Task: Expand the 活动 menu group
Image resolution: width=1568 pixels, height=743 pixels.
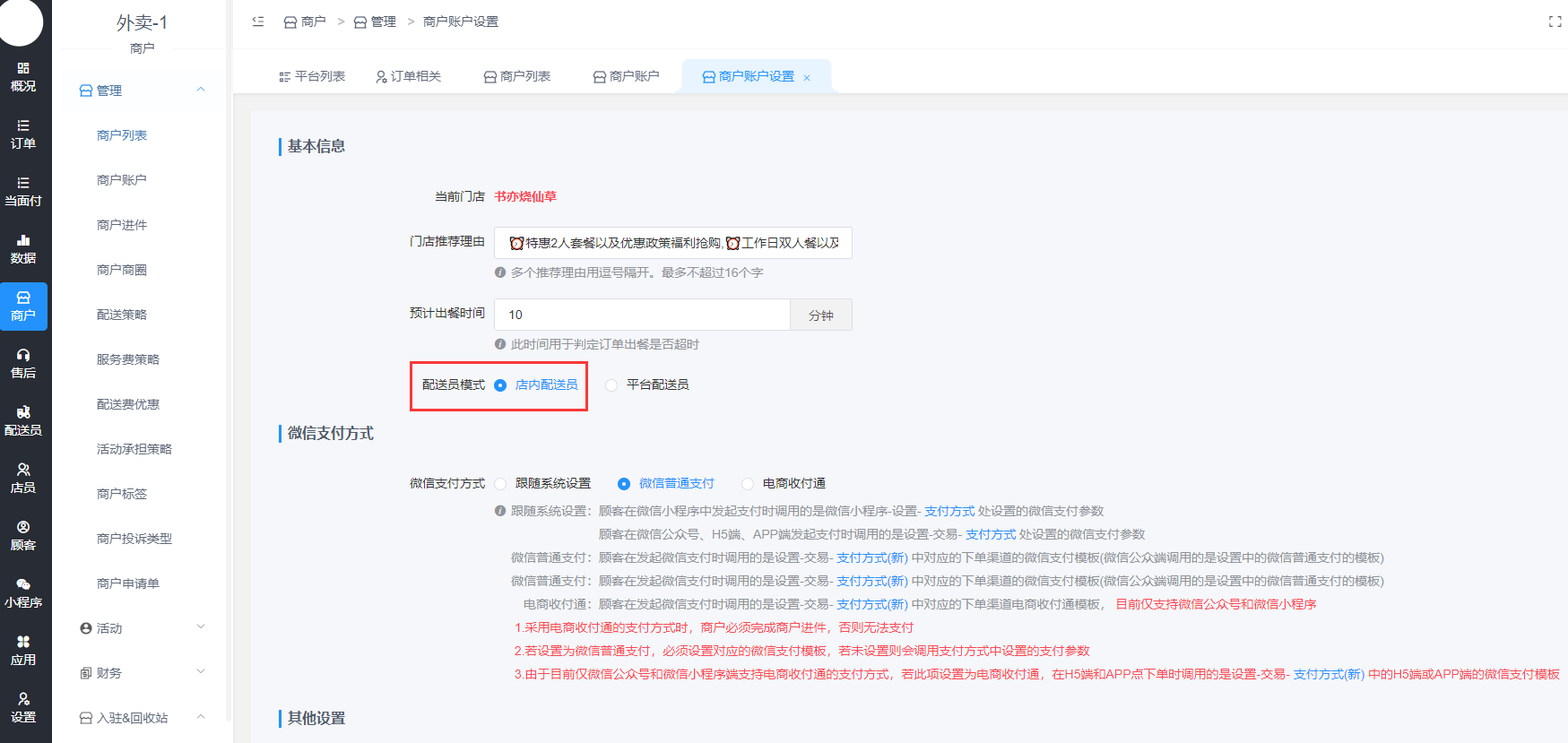Action: coord(143,628)
